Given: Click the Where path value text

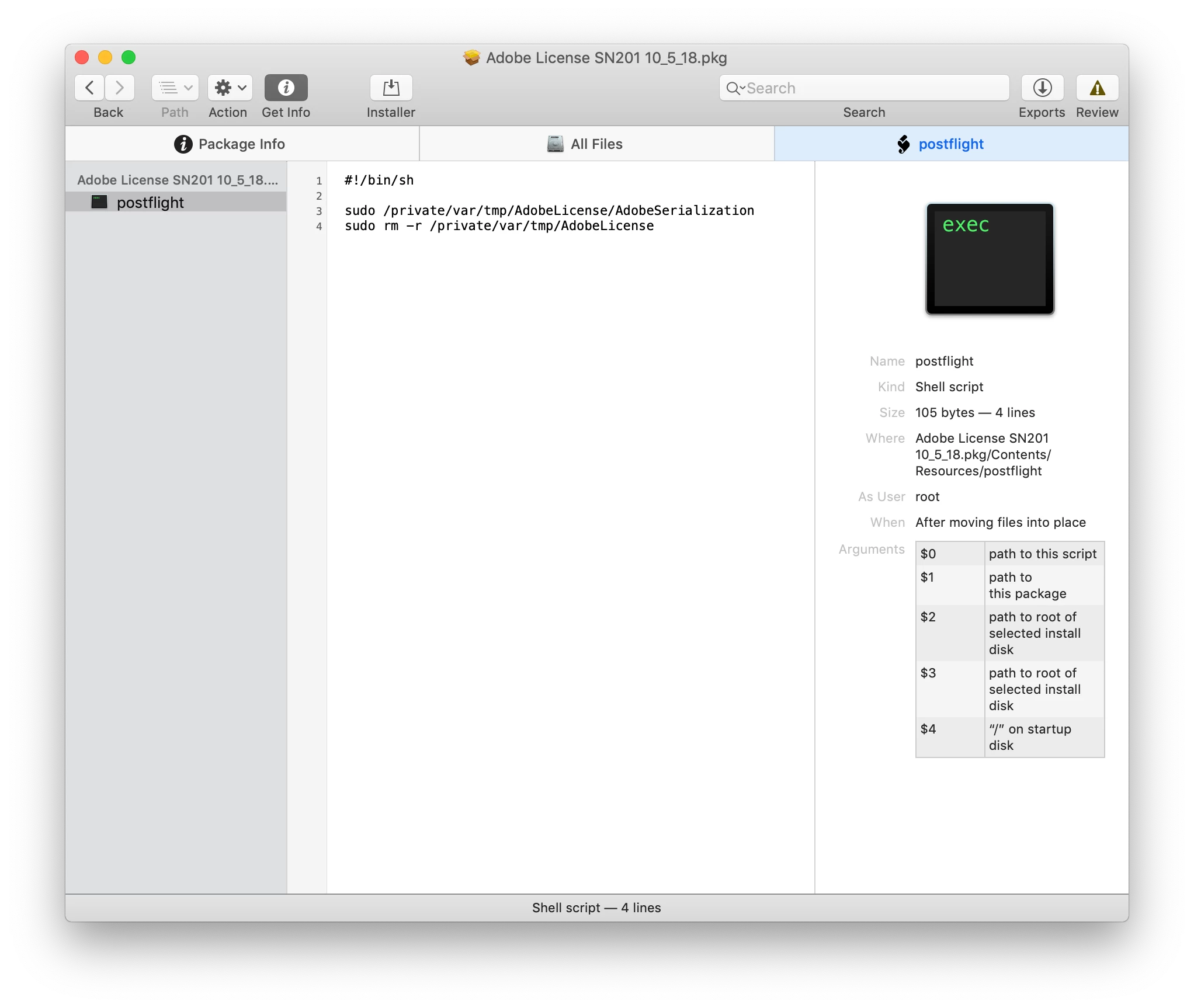Looking at the screenshot, I should 983,454.
